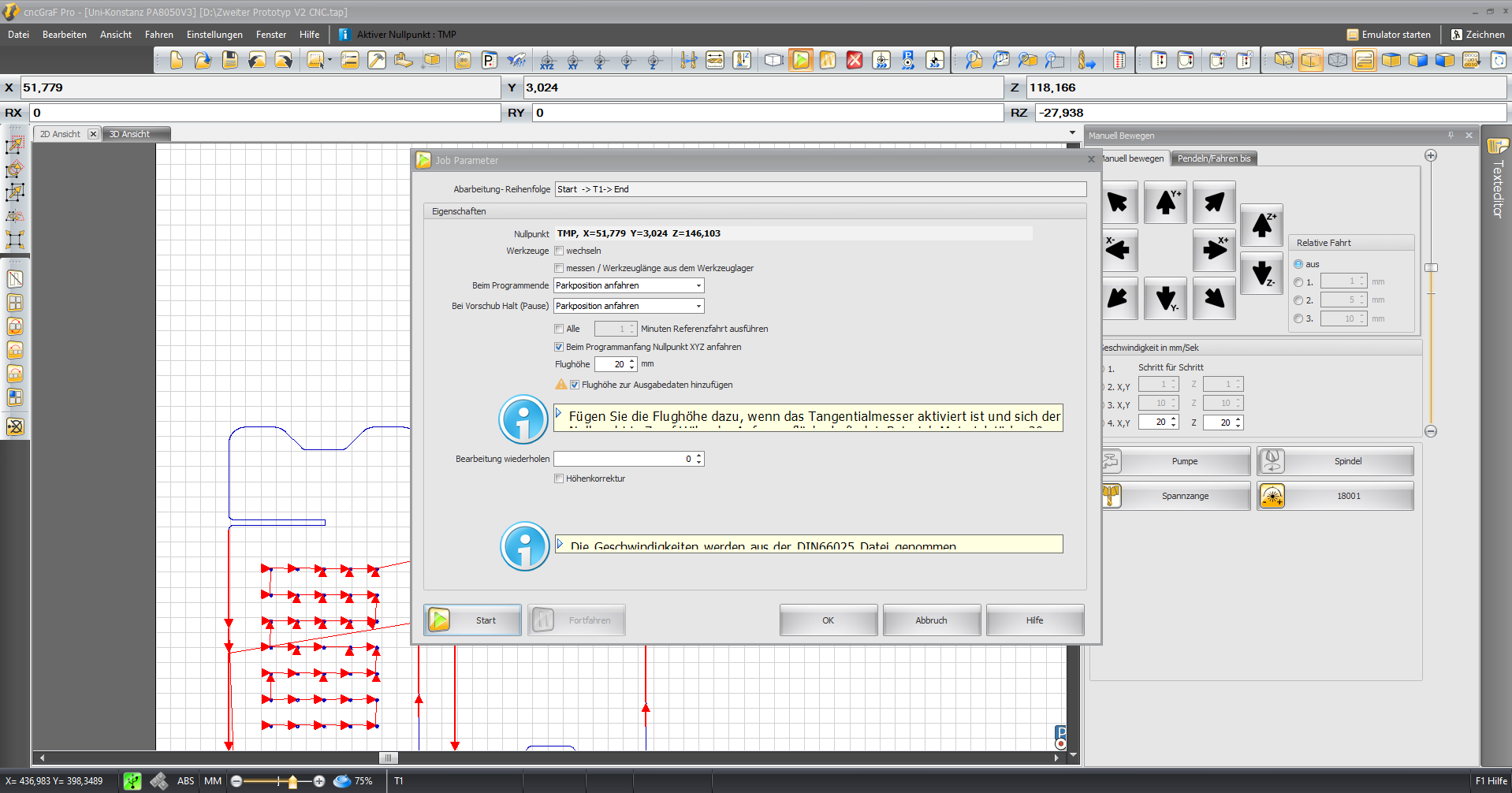Click the Abbruch button
The height and width of the screenshot is (793, 1512).
(x=931, y=620)
